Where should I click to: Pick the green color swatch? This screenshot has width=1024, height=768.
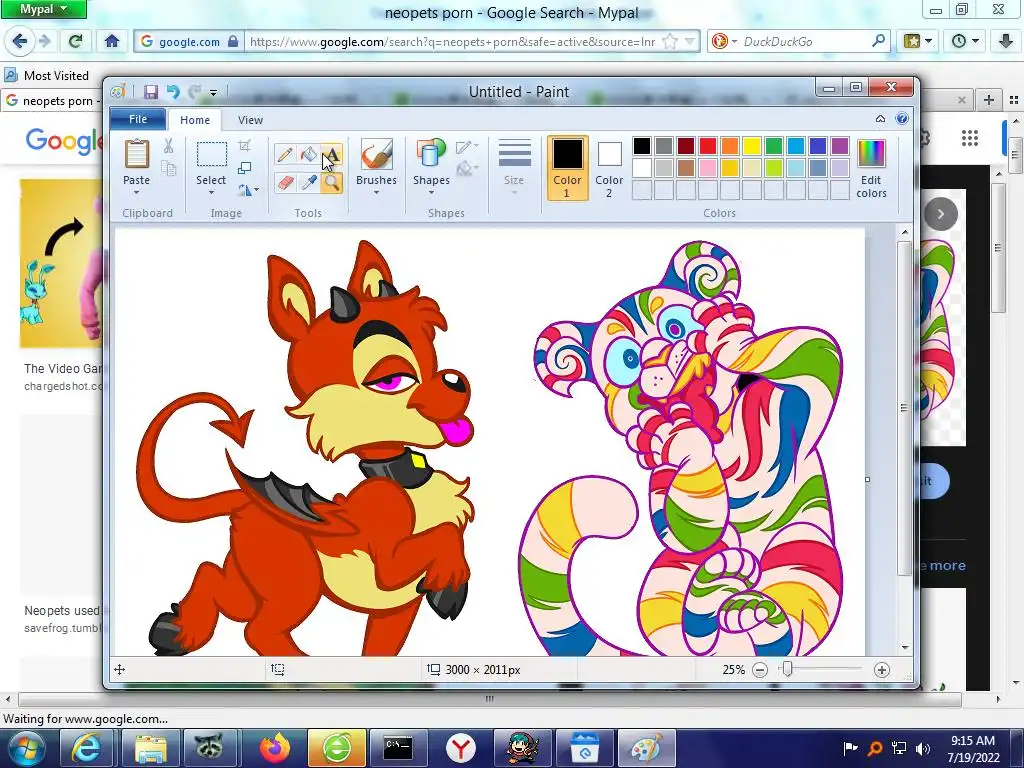point(774,146)
